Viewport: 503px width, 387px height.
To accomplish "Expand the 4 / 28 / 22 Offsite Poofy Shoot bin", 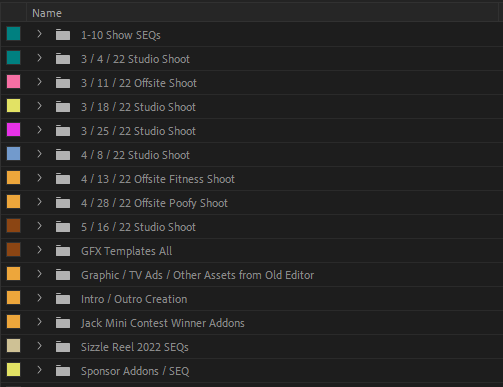I will [39, 202].
